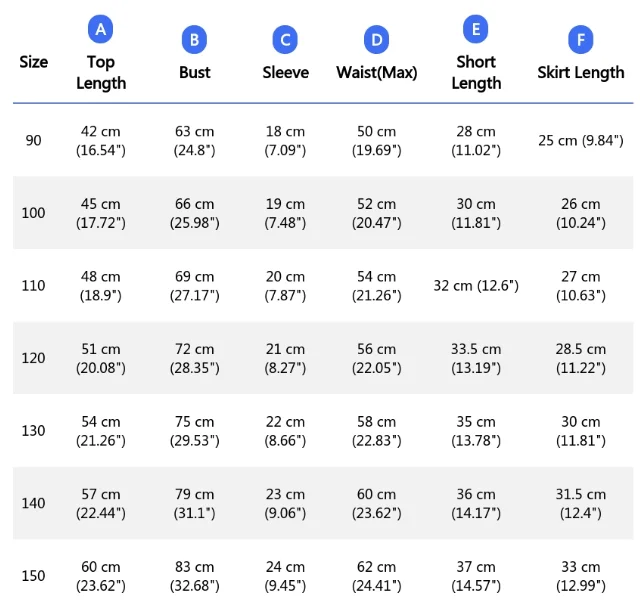This screenshot has width=640, height=610.
Task: Select the Top Length column header
Action: click(x=101, y=73)
